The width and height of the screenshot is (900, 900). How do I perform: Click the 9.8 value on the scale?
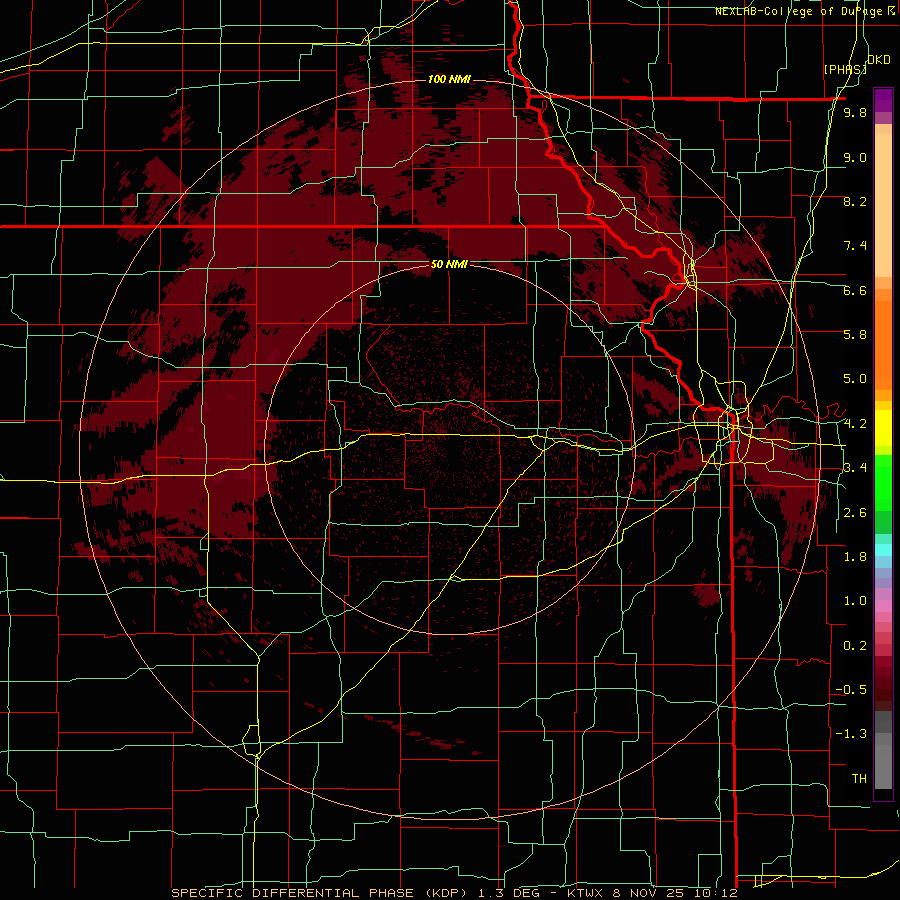coord(855,112)
